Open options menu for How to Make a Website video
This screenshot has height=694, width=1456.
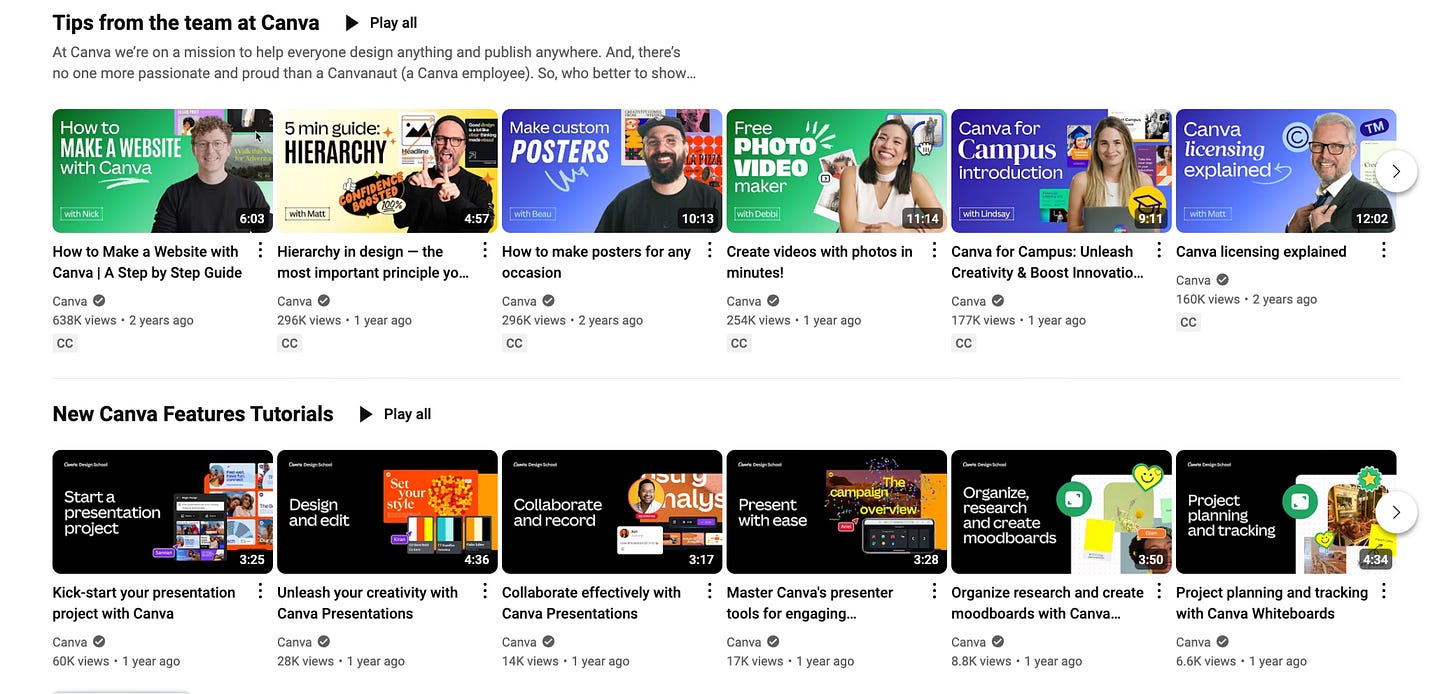[x=260, y=250]
